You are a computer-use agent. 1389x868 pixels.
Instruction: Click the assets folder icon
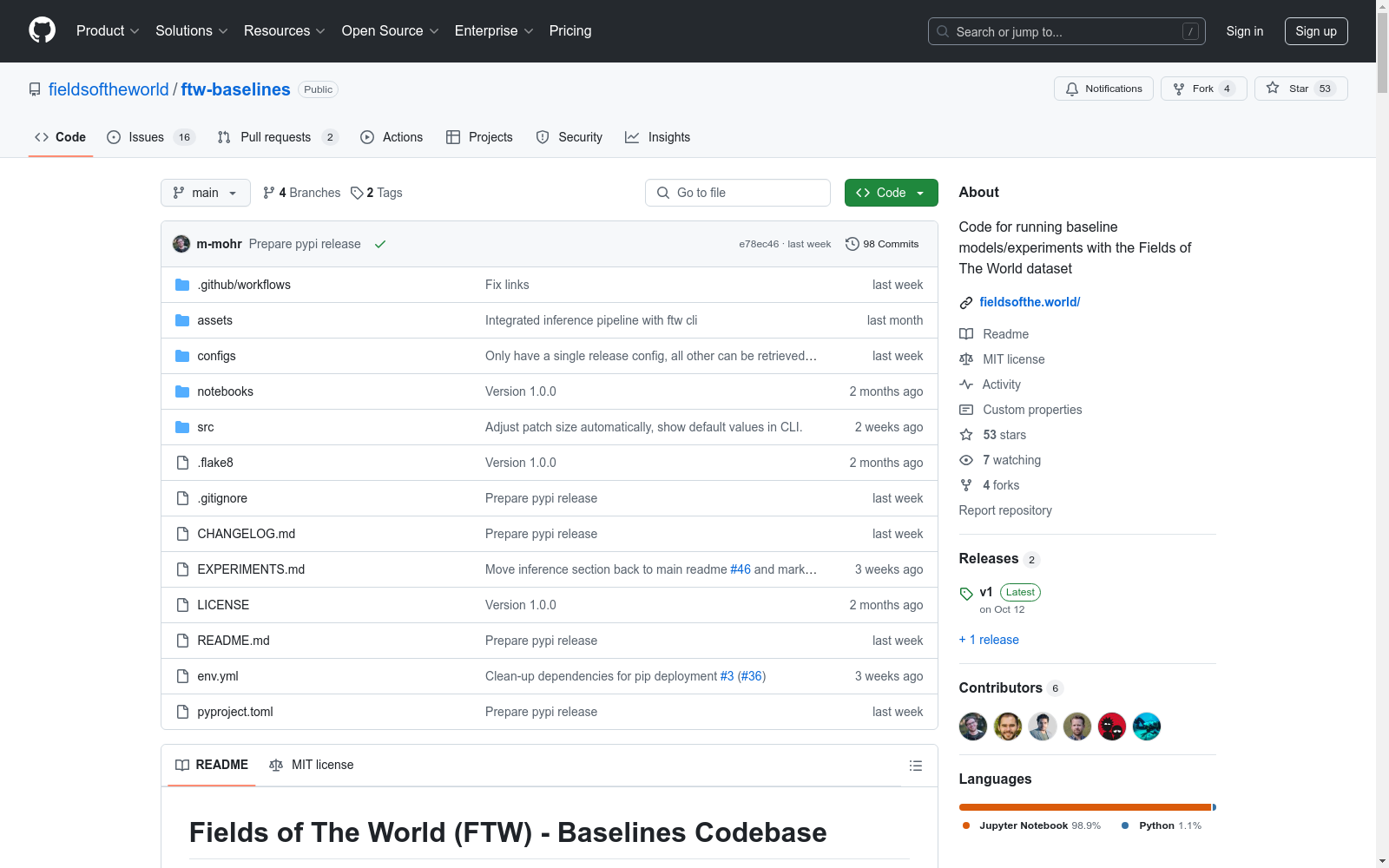pos(182,320)
